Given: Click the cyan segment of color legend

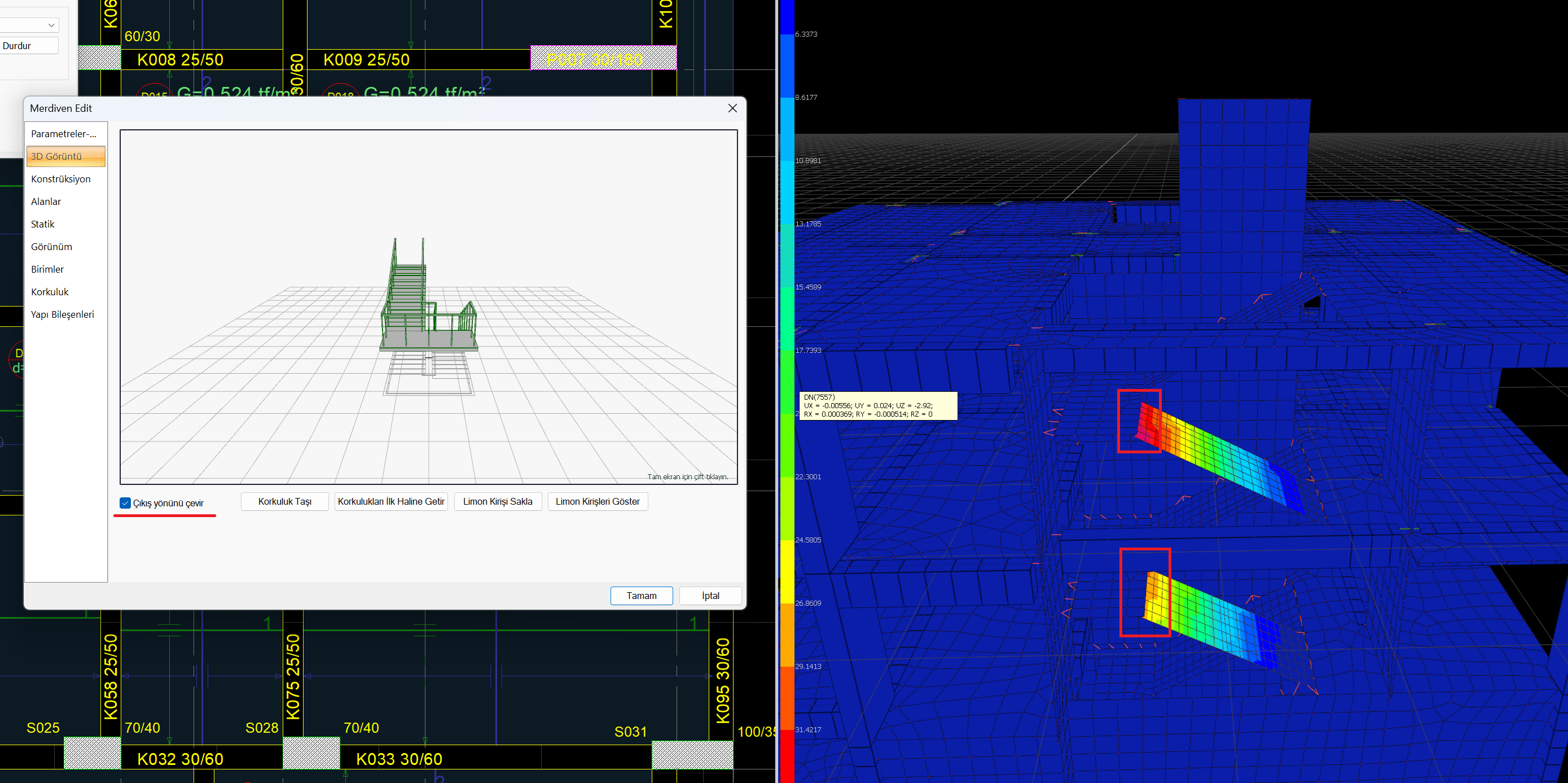Looking at the screenshot, I should point(787,192).
